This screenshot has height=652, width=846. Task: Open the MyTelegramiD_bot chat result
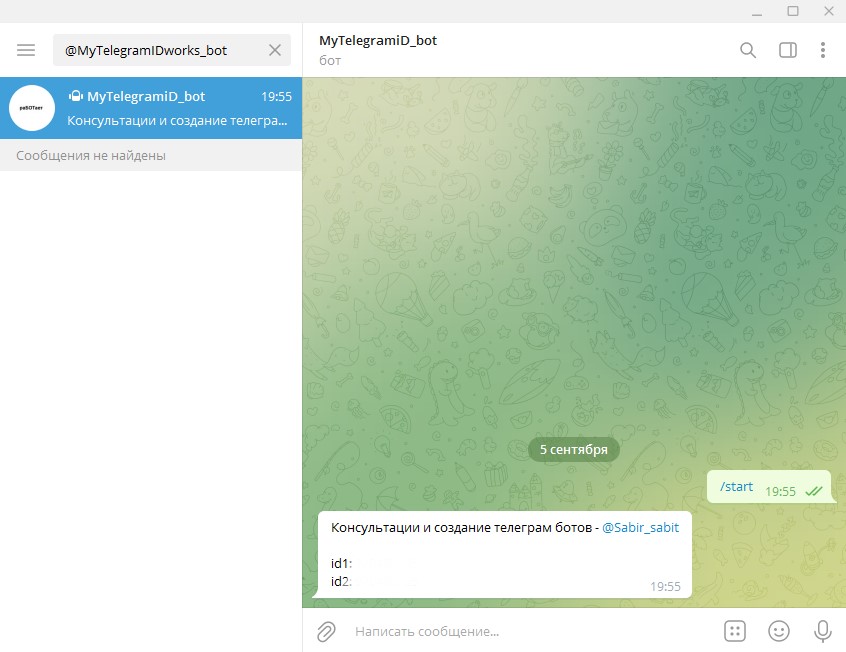pos(151,108)
